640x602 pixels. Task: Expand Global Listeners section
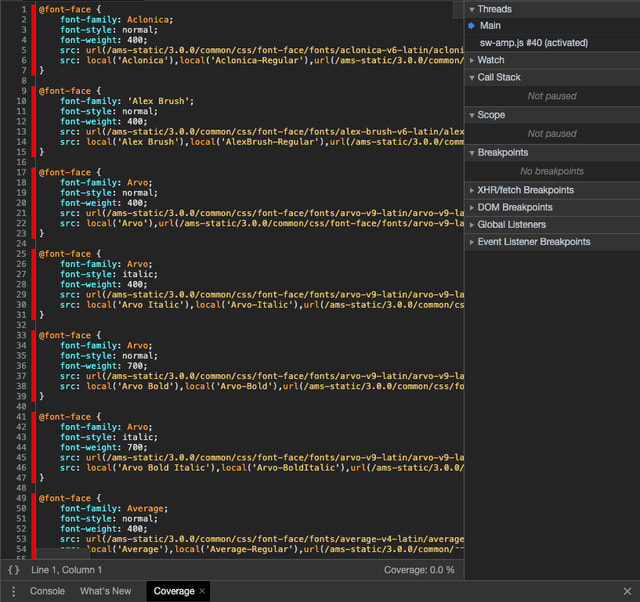[552, 224]
